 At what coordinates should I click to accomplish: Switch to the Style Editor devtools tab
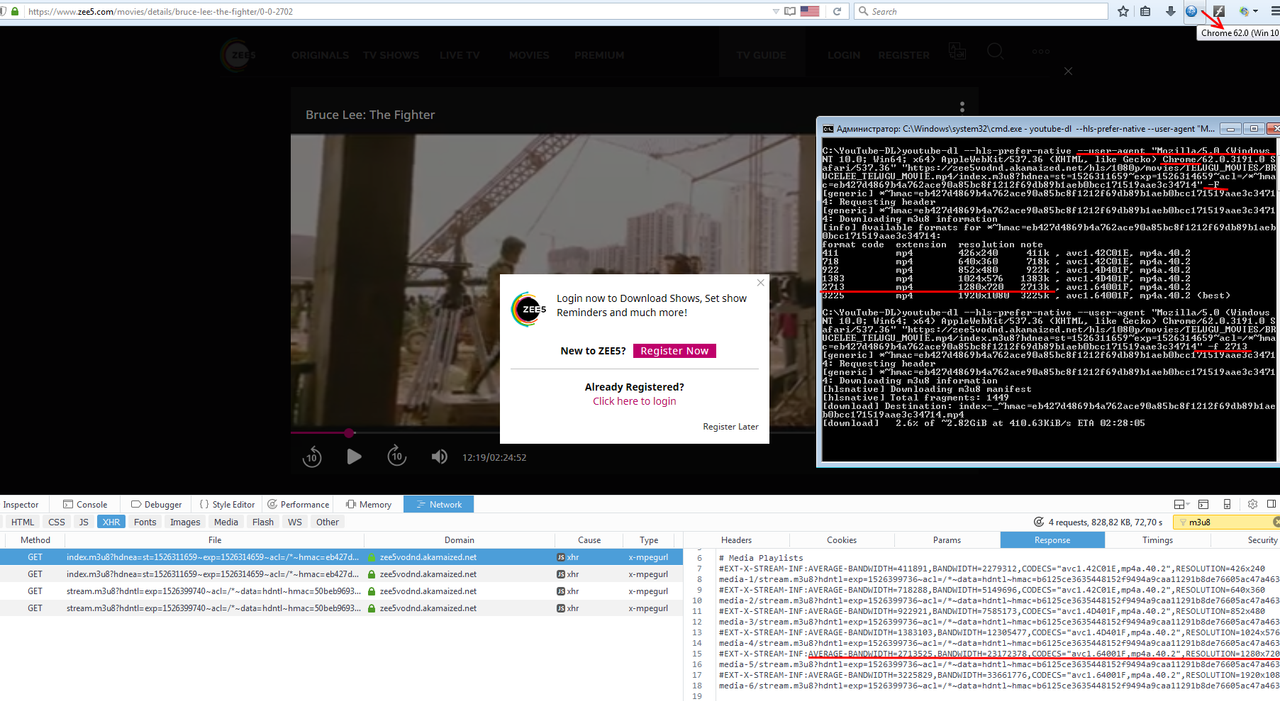227,505
